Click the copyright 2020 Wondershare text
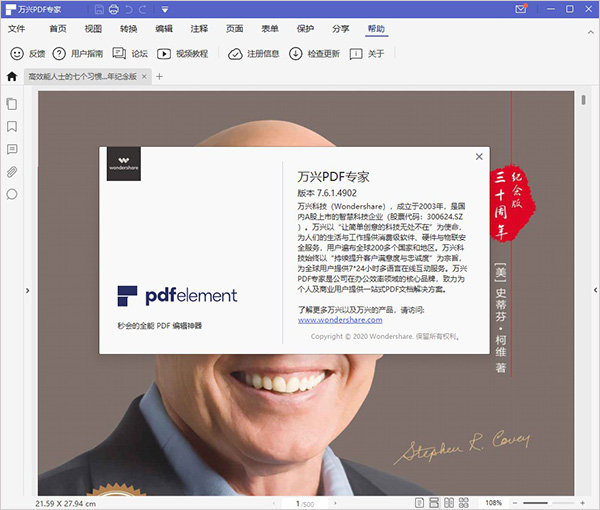 click(x=385, y=336)
